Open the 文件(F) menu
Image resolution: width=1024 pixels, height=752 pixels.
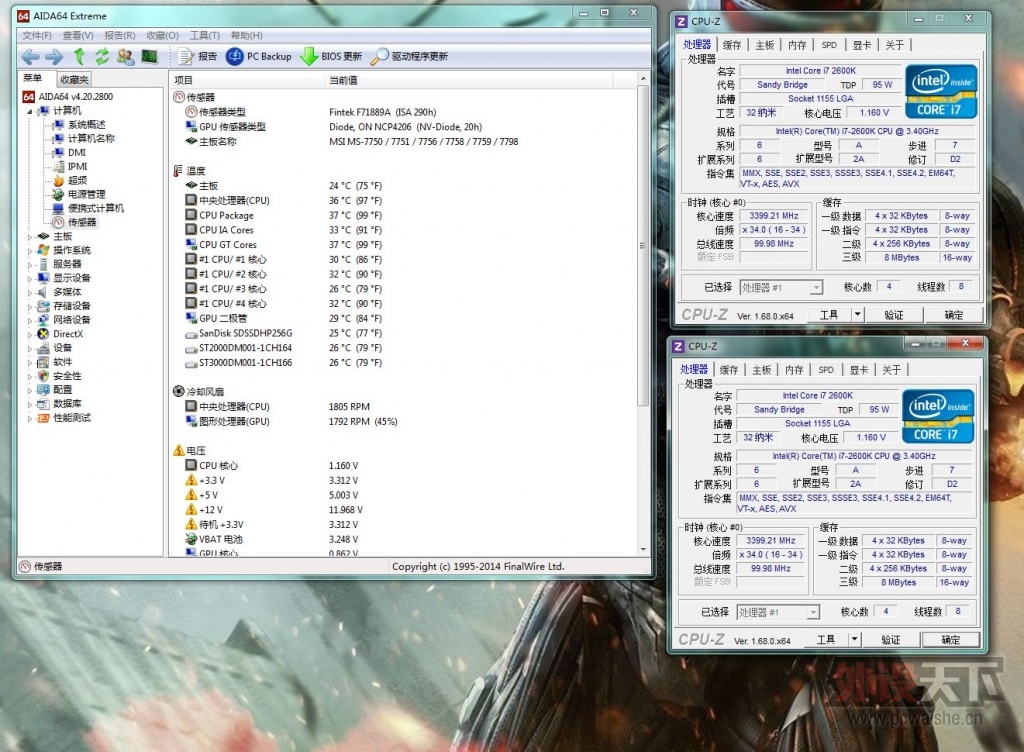point(37,35)
